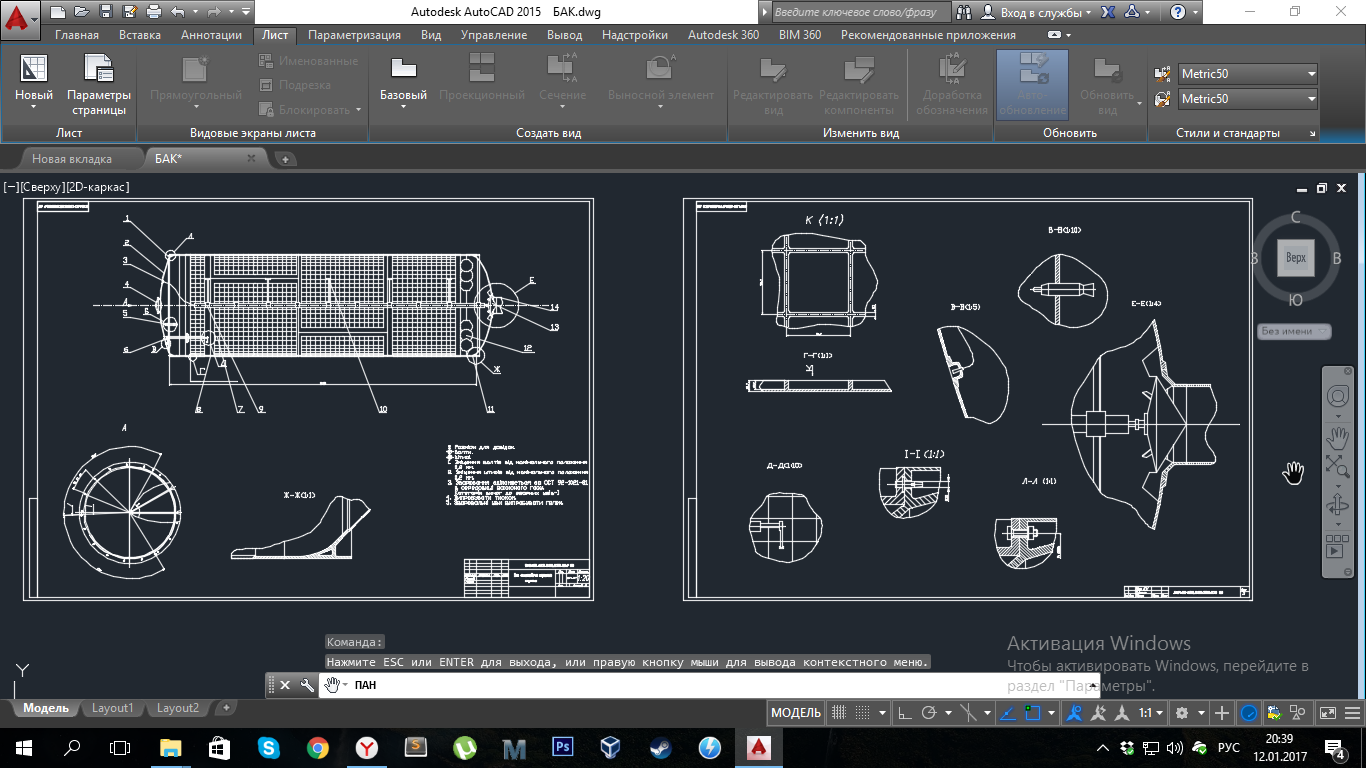Toggle Hardware Acceleration blue circle icon
This screenshot has height=768, width=1366.
1248,713
